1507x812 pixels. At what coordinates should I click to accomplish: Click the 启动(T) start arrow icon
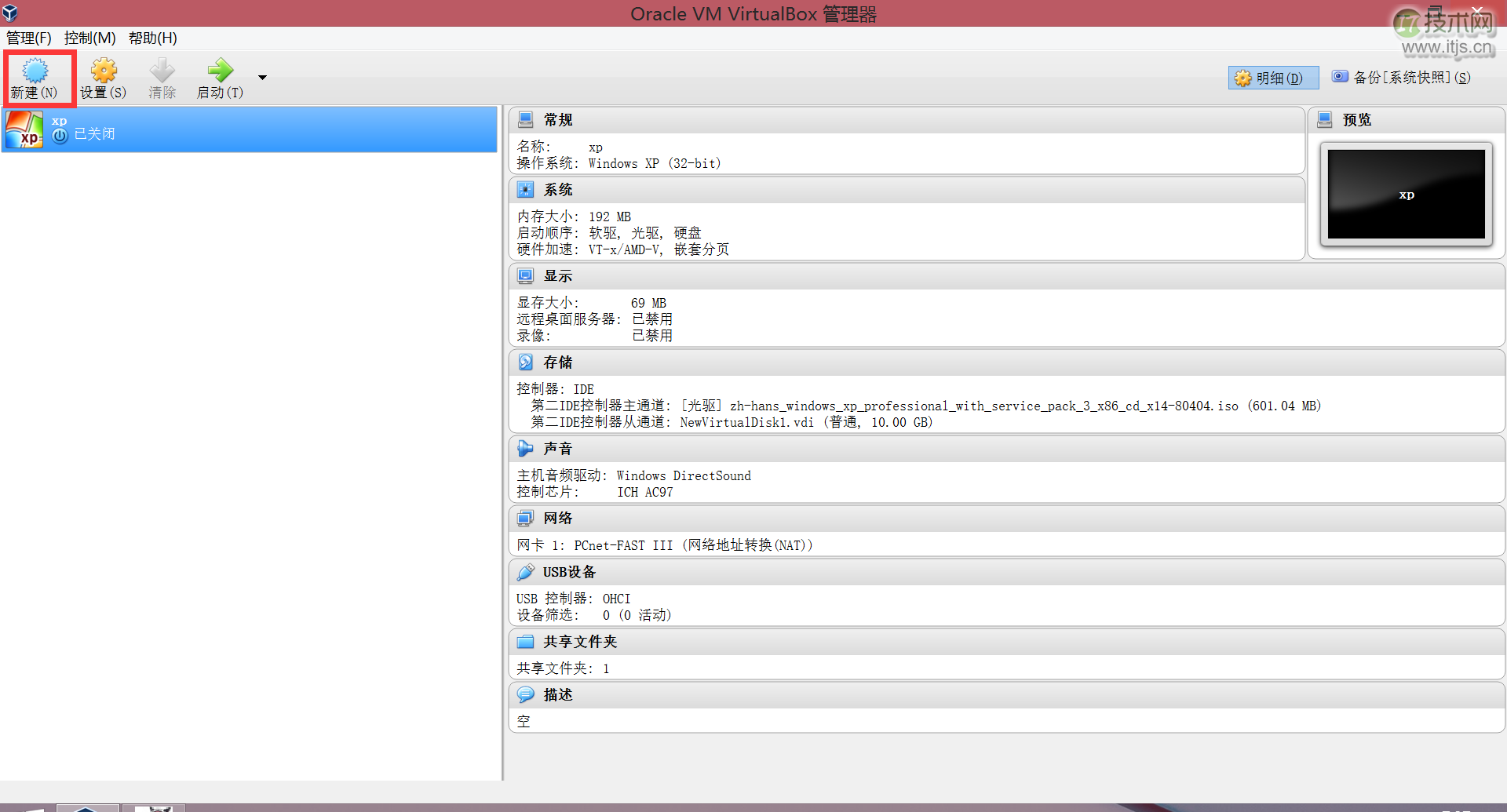(x=219, y=71)
